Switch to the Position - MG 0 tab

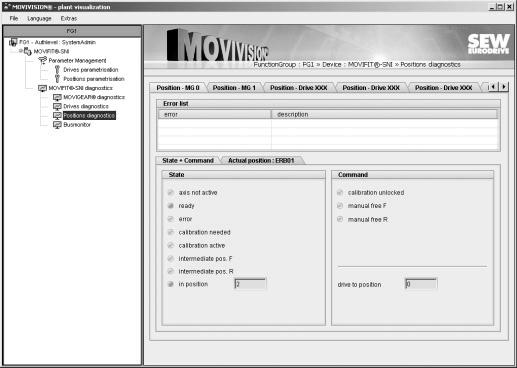tap(178, 88)
